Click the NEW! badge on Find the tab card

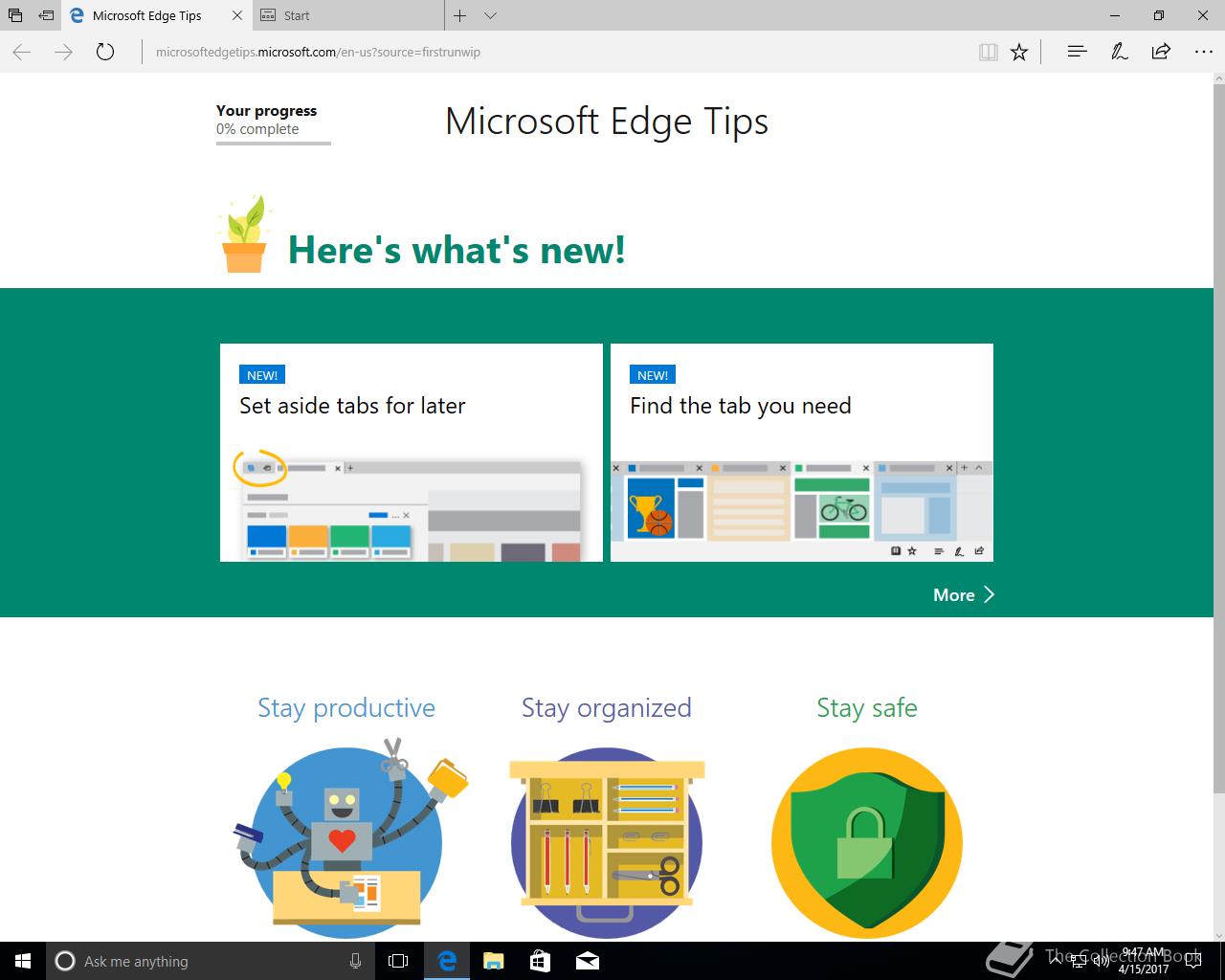653,375
